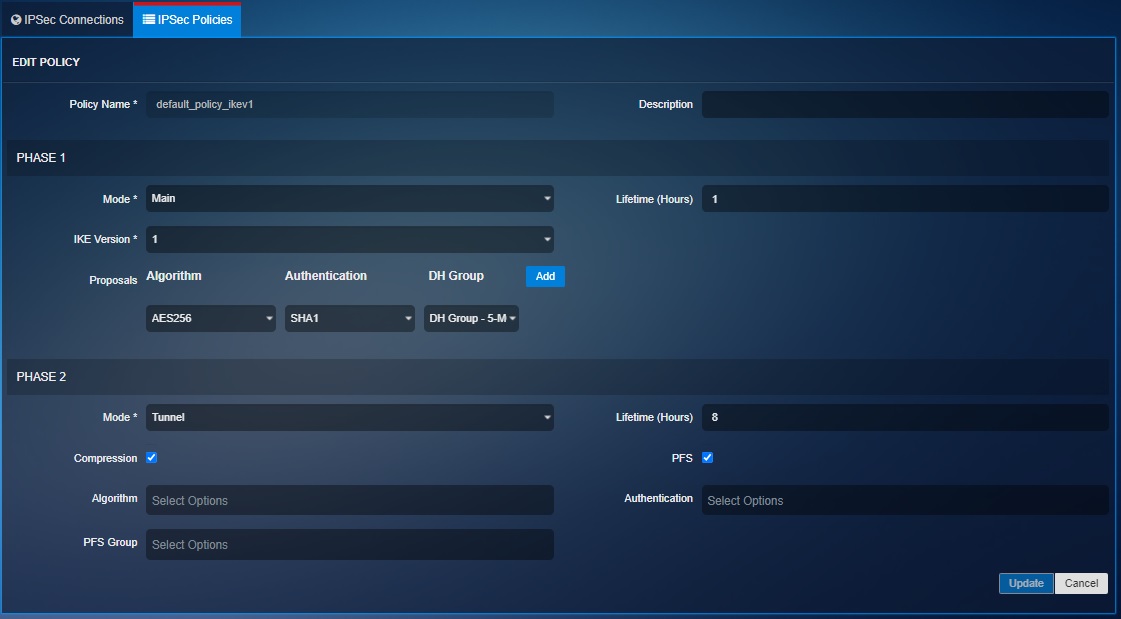Open the DH Group - 5 dropdown
The height and width of the screenshot is (619, 1121).
tap(471, 319)
